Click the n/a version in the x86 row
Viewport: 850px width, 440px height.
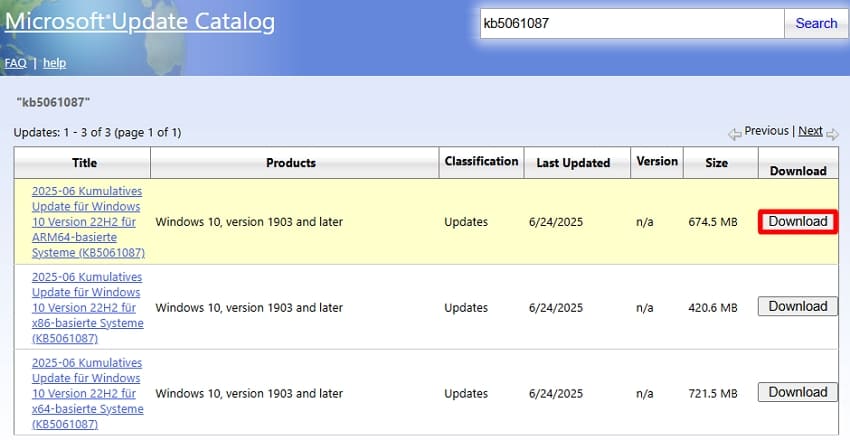pyautogui.click(x=645, y=308)
